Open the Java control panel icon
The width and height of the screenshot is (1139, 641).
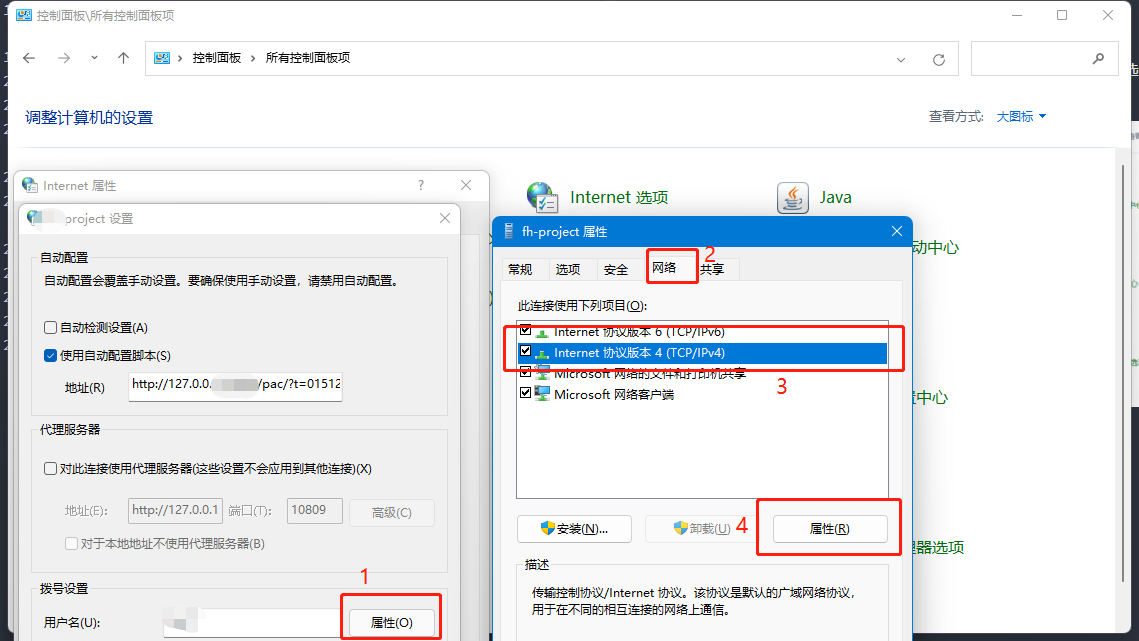click(793, 197)
